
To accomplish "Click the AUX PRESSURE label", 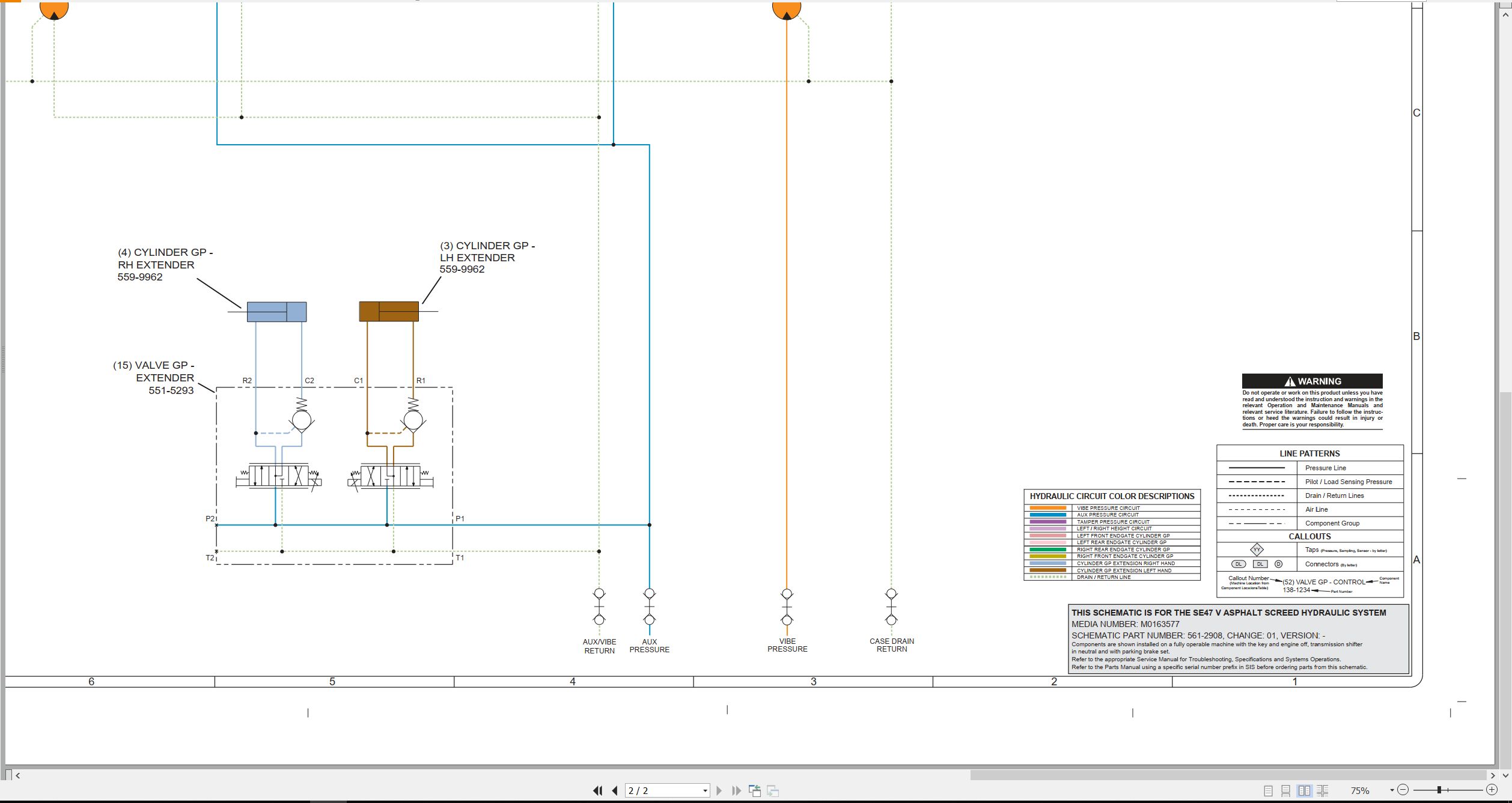I will click(x=650, y=646).
